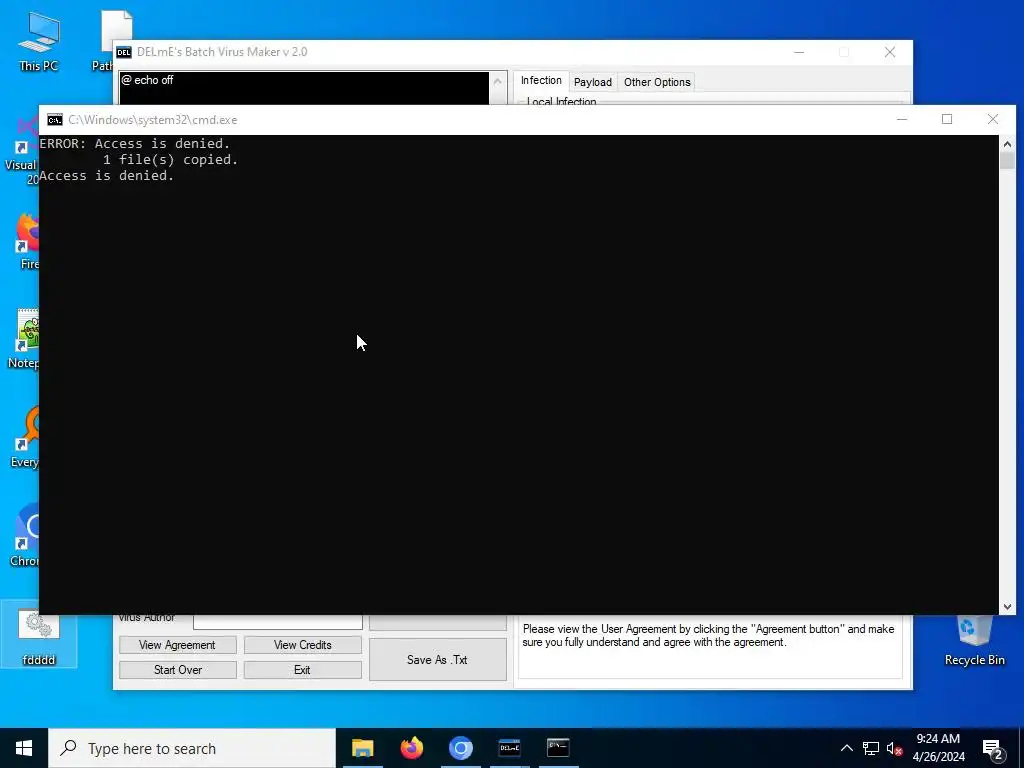Screen dimensions: 1024x768
Task: Open the Notepad++ desktop shortcut
Action: pos(24,340)
